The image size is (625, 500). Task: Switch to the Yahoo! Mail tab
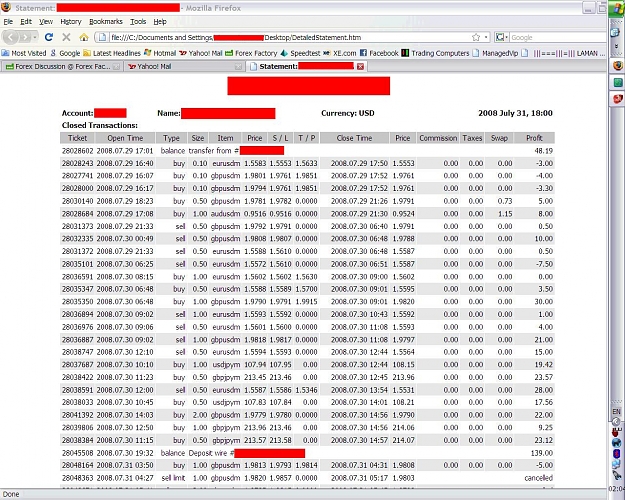coord(183,67)
